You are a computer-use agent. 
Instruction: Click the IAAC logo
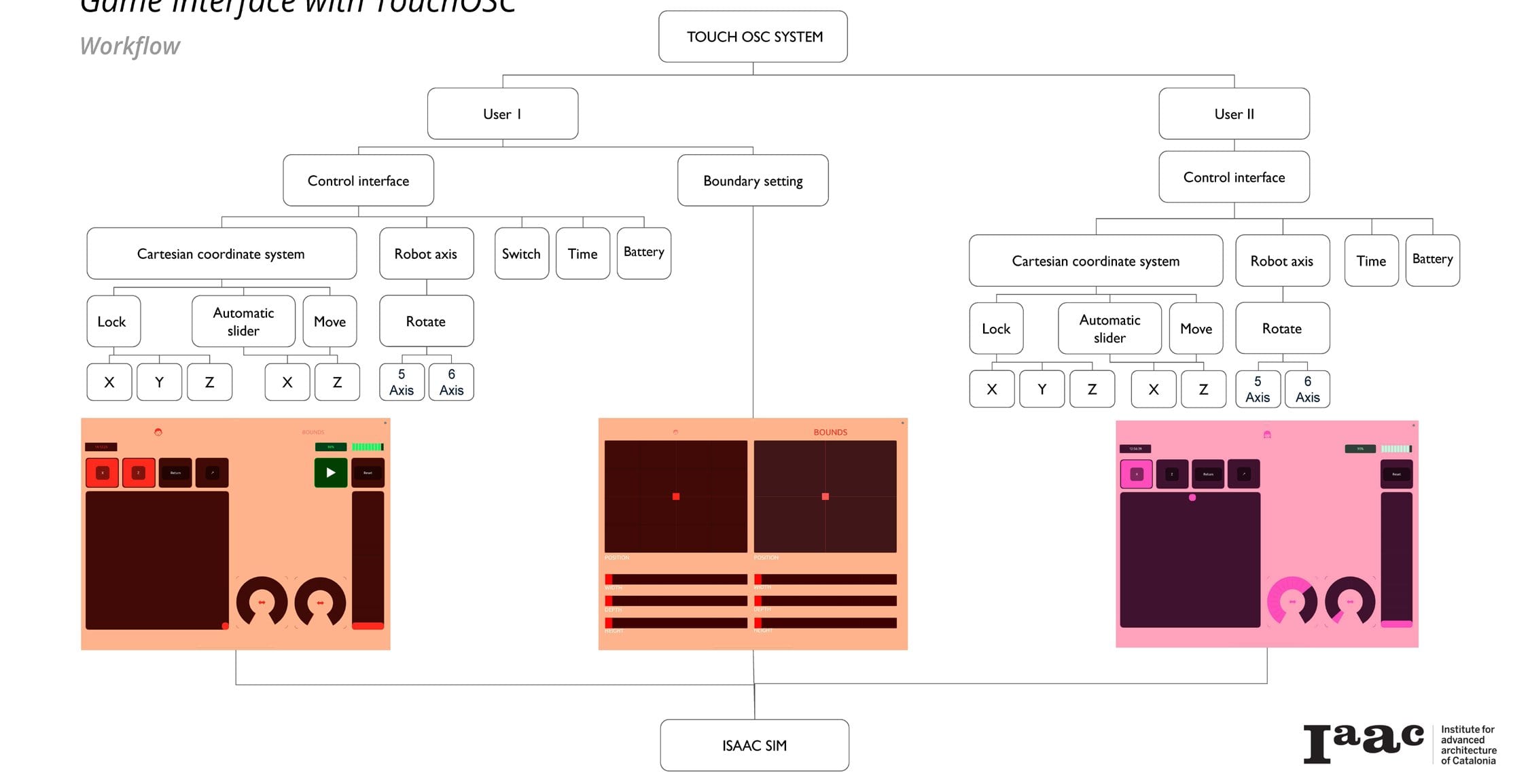[1400, 743]
